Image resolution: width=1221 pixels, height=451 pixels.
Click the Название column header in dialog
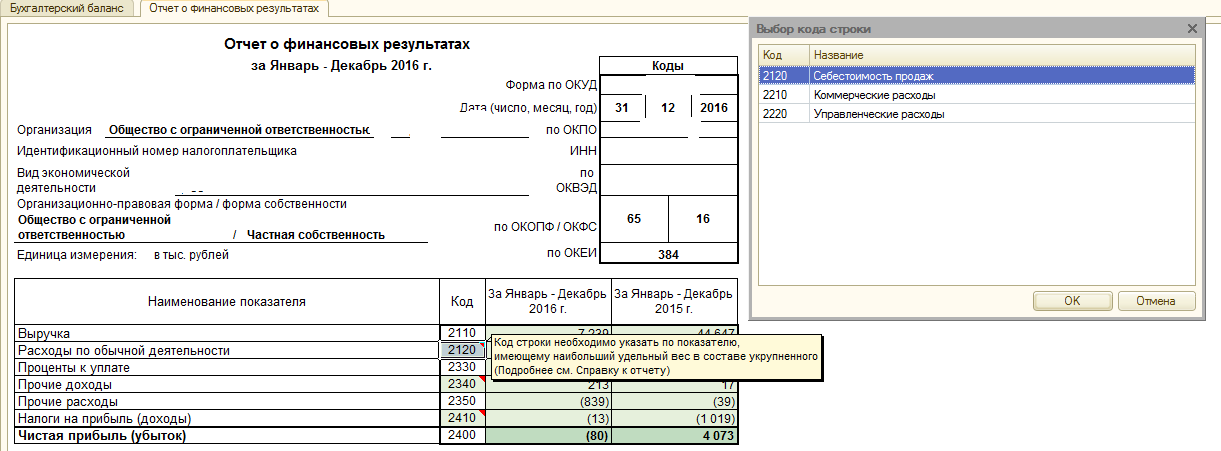click(1000, 54)
